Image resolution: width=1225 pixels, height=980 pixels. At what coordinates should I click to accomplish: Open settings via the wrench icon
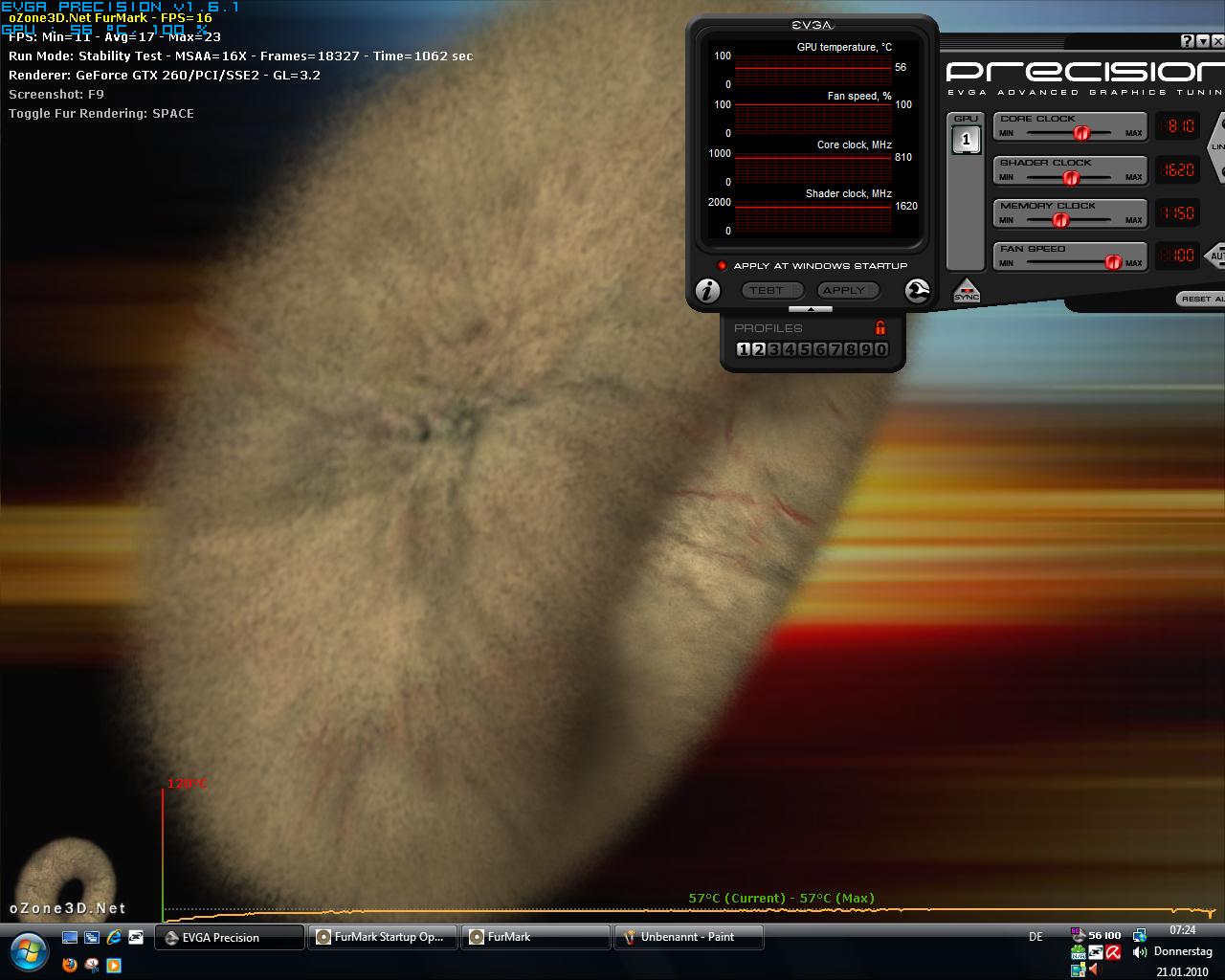click(917, 291)
